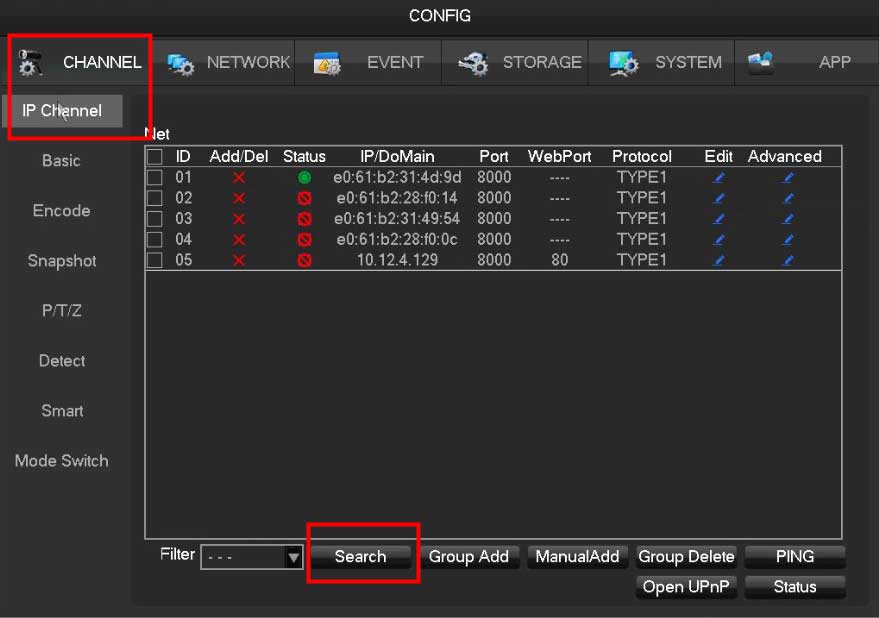Viewport: 879px width, 618px height.
Task: Tick the checkbox for channel 01
Action: click(x=155, y=178)
